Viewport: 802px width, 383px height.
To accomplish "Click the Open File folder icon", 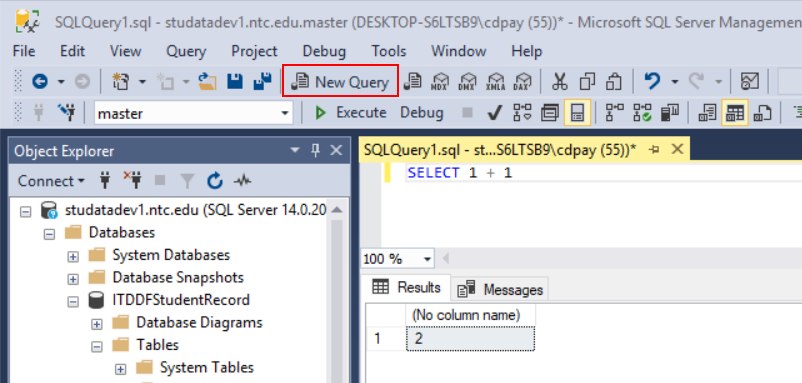I will (208, 82).
